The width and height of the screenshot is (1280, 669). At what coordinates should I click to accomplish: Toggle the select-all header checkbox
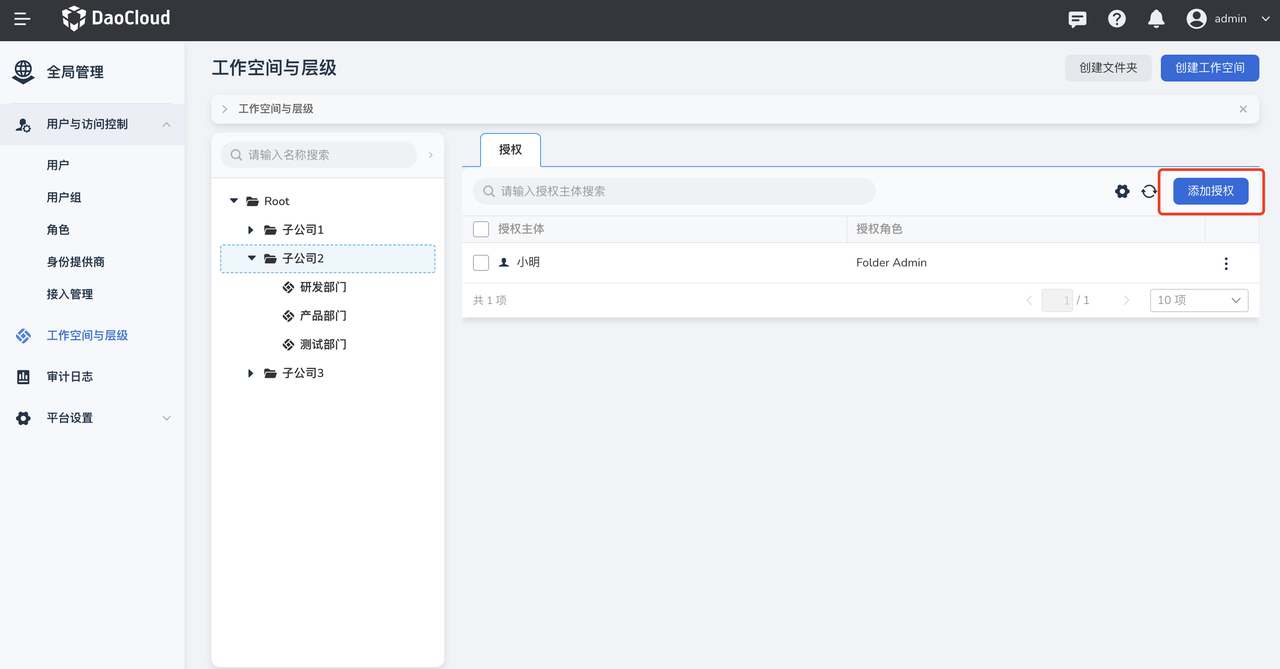point(481,229)
